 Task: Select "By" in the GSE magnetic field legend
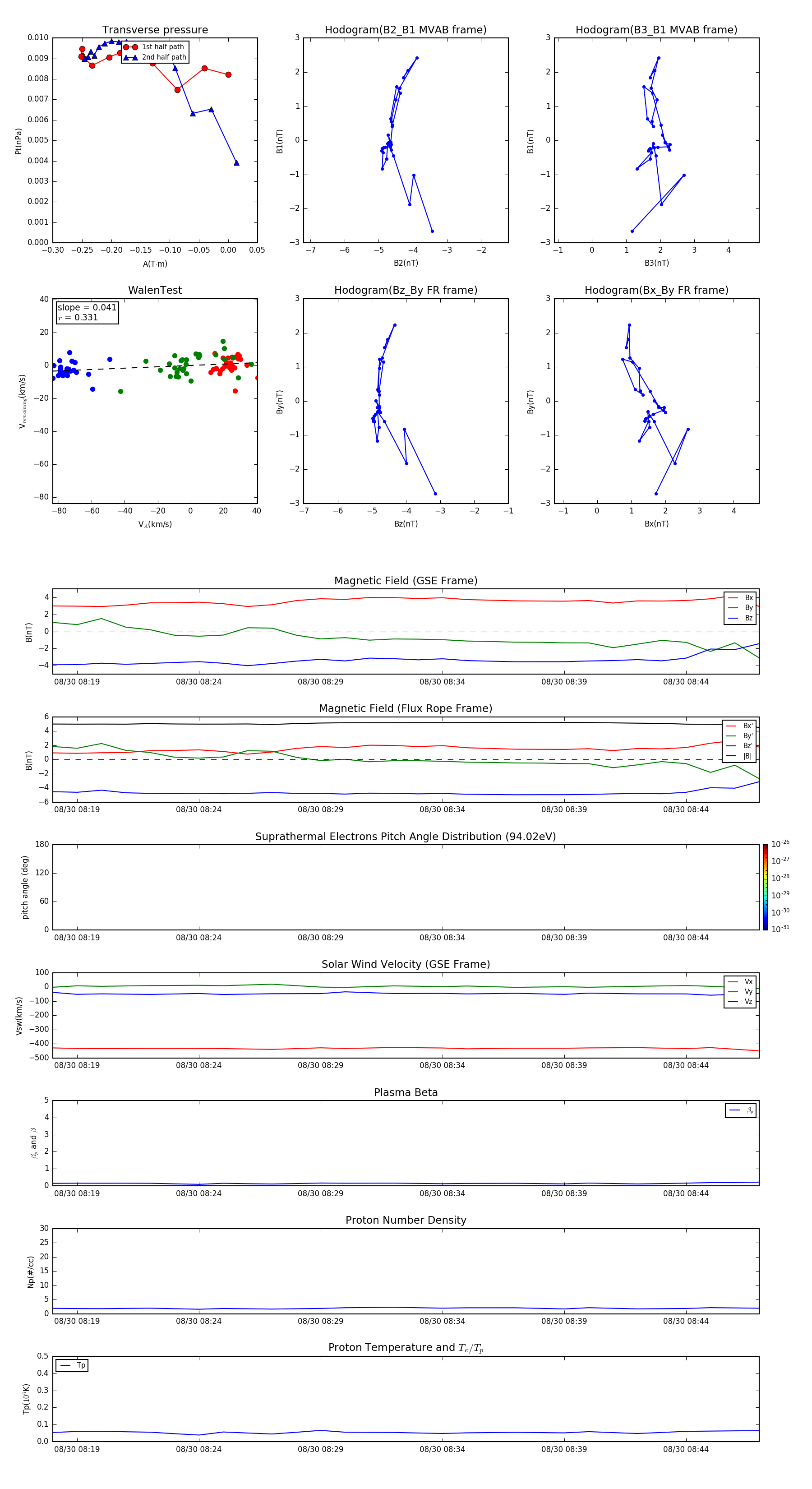click(740, 607)
